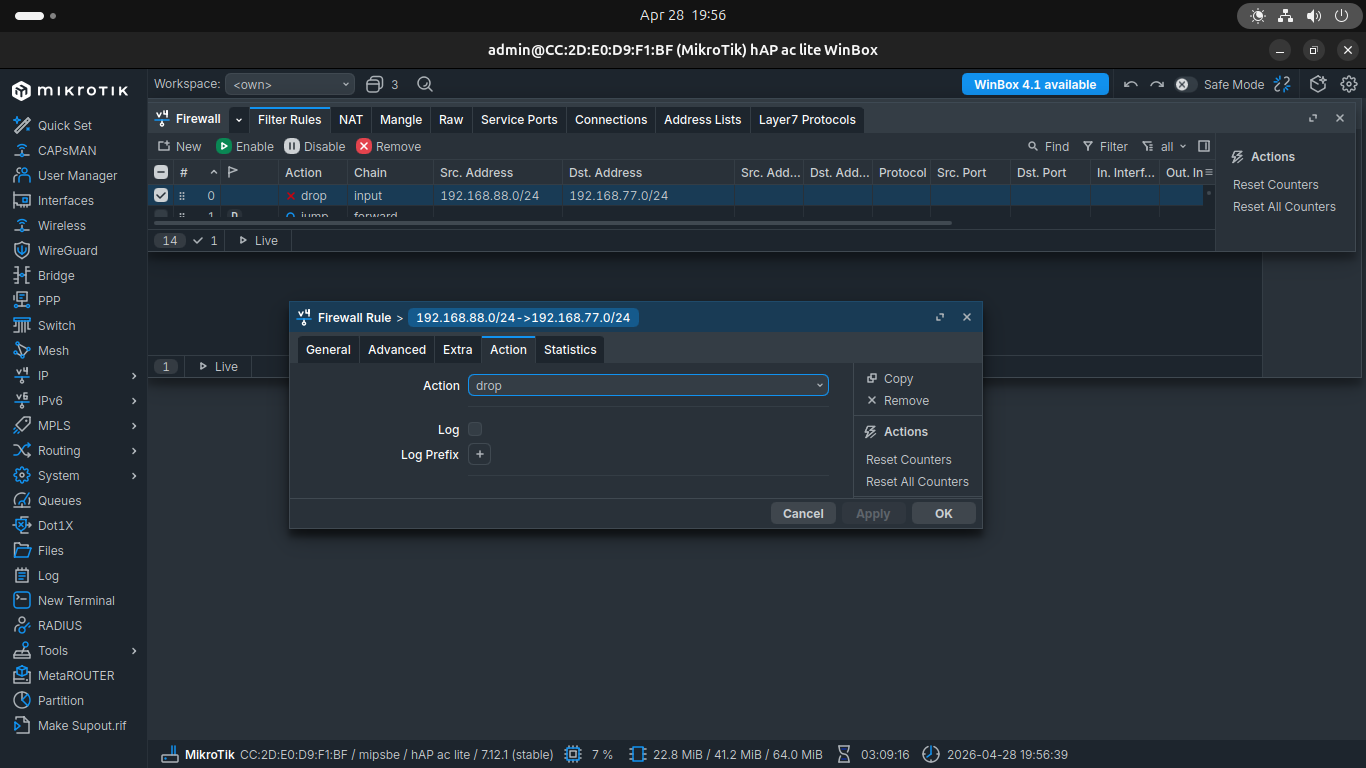Screen dimensions: 1366x768
Task: Open the search magnifier beside Workspace
Action: pyautogui.click(x=425, y=84)
